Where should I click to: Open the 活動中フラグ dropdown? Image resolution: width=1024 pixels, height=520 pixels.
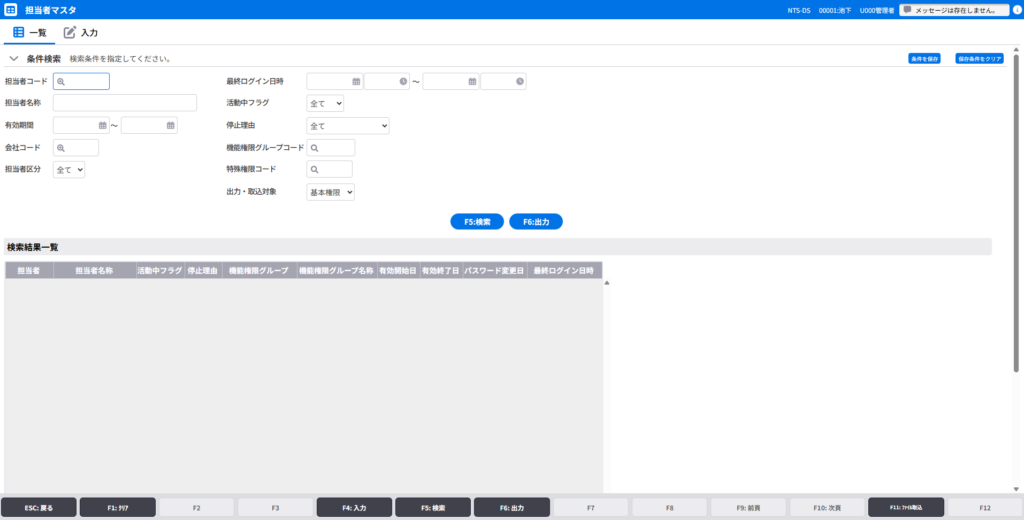325,103
